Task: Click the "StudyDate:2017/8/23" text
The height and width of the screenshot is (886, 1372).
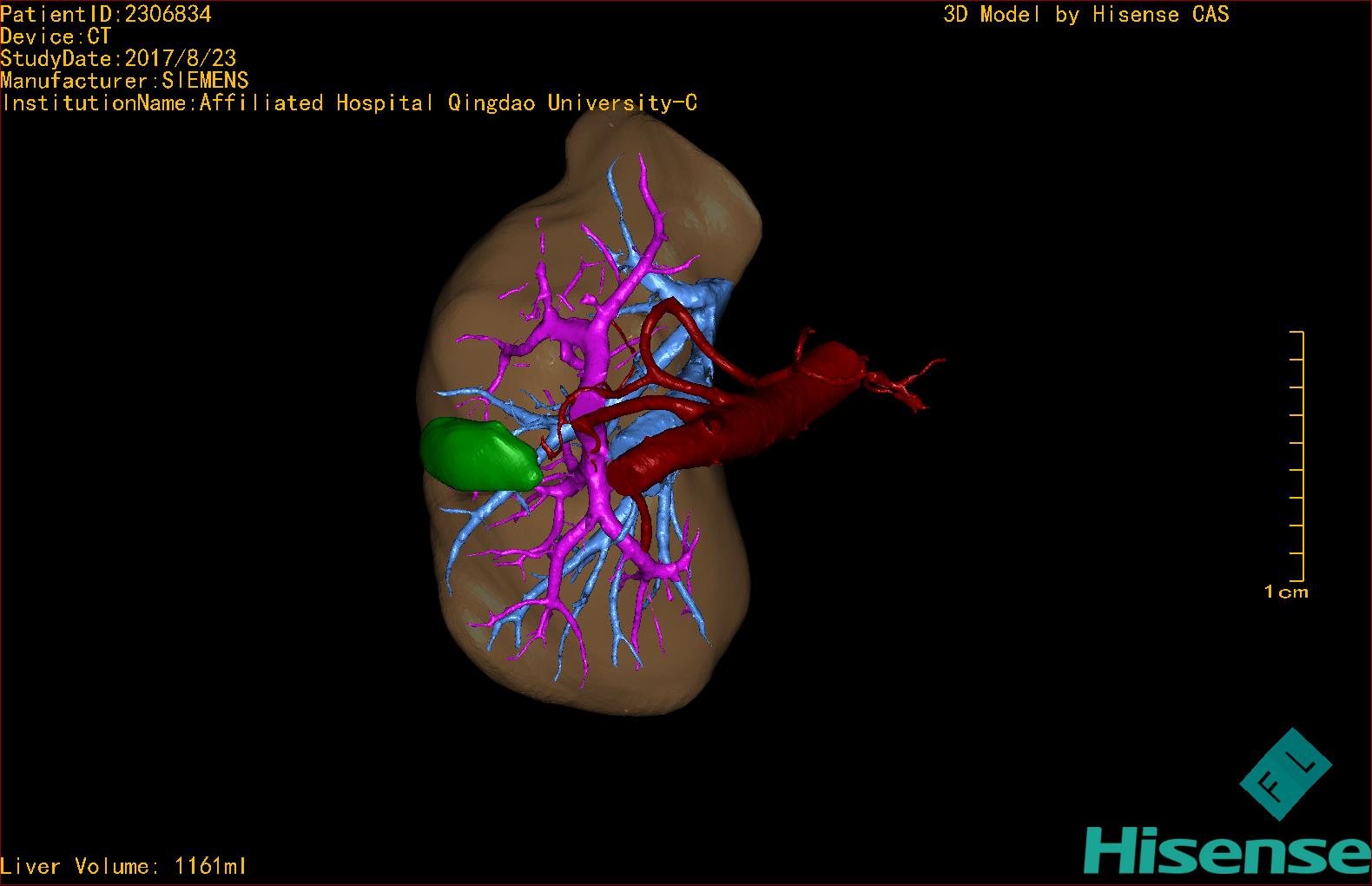Action: (x=118, y=58)
